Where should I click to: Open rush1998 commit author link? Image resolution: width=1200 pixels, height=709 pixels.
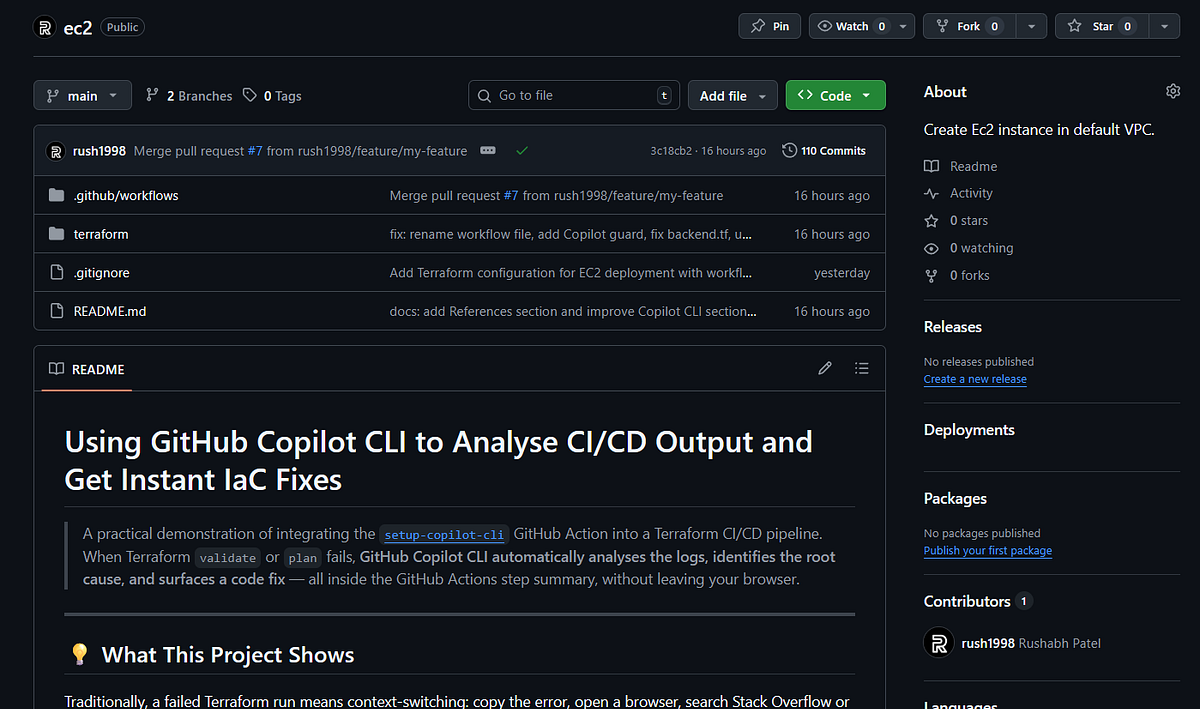[99, 151]
